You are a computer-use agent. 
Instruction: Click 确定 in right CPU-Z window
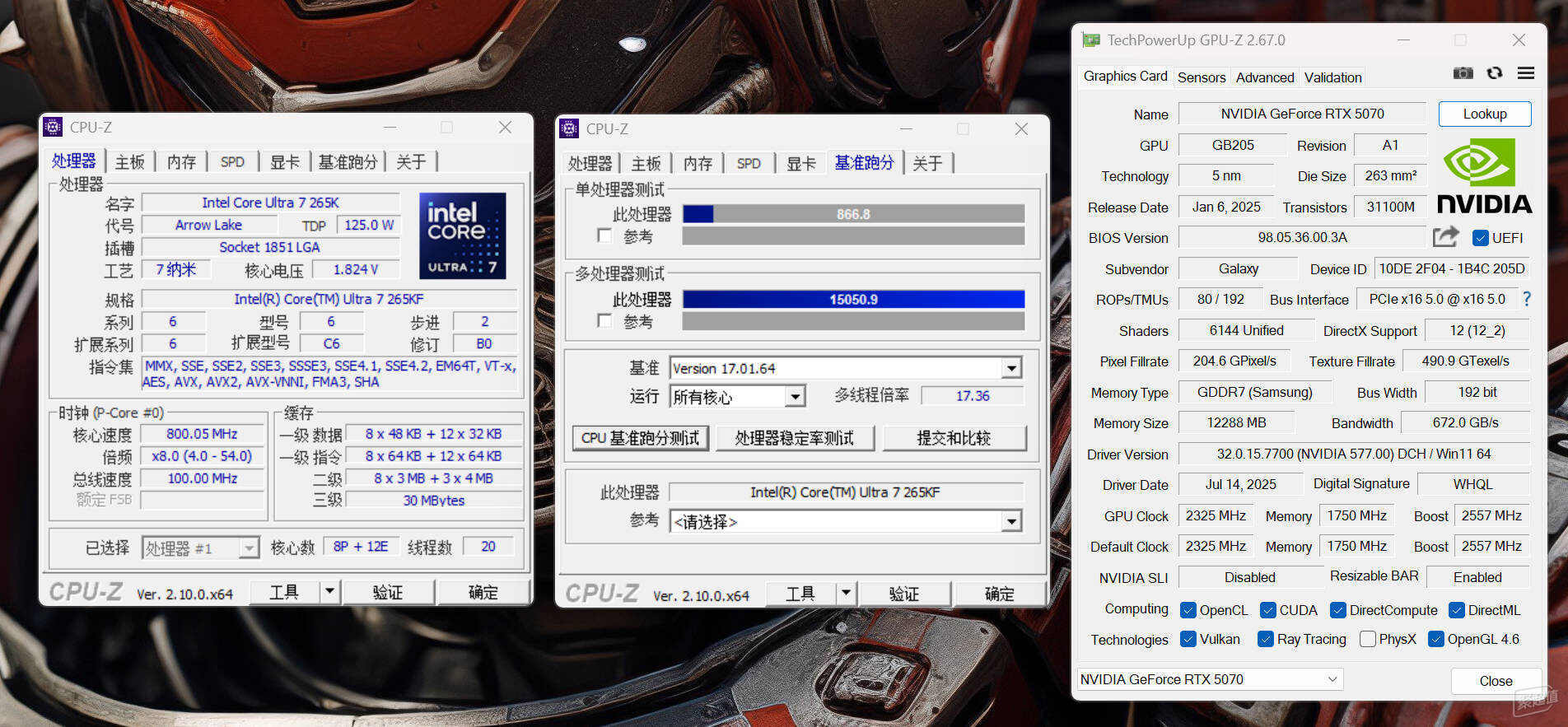click(999, 594)
